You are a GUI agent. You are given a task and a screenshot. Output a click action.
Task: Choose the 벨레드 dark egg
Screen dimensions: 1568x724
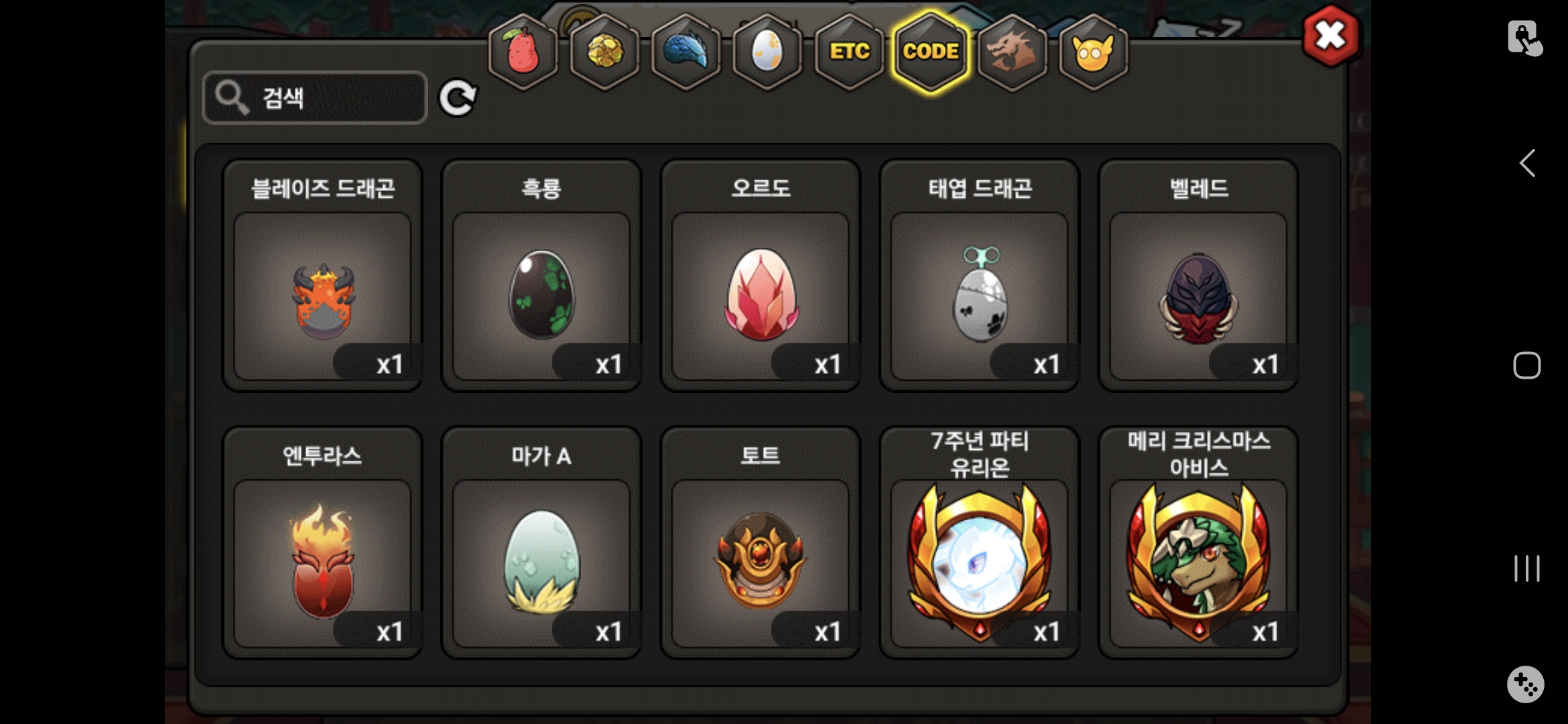(x=1199, y=276)
